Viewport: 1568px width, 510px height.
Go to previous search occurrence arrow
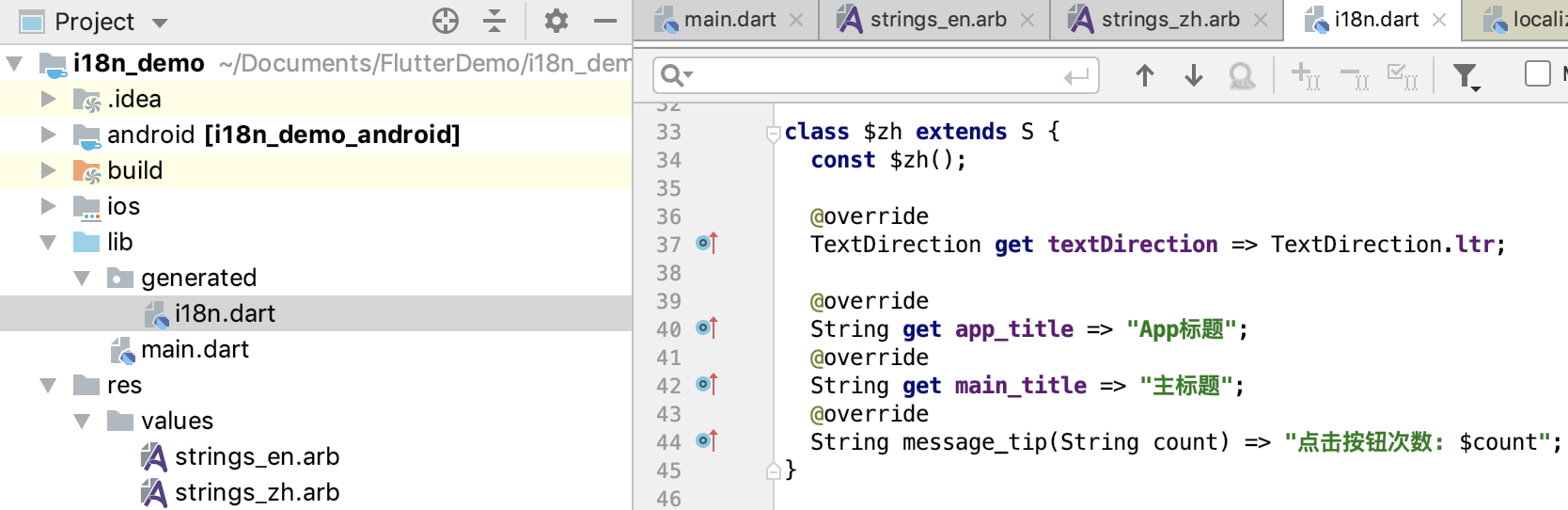pyautogui.click(x=1144, y=75)
